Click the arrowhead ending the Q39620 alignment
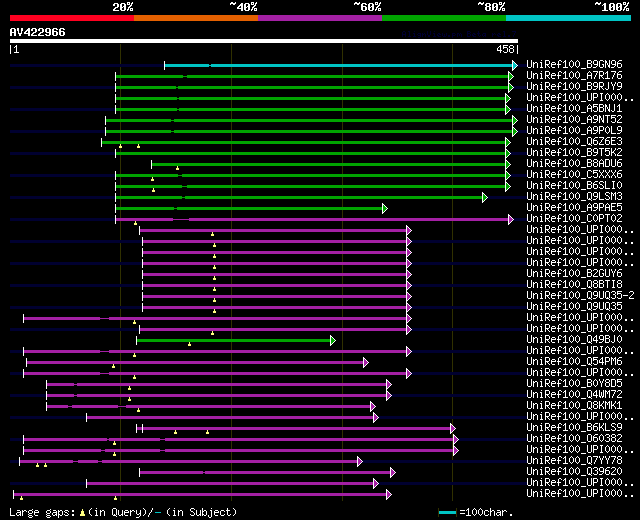The image size is (640, 520). pyautogui.click(x=393, y=473)
